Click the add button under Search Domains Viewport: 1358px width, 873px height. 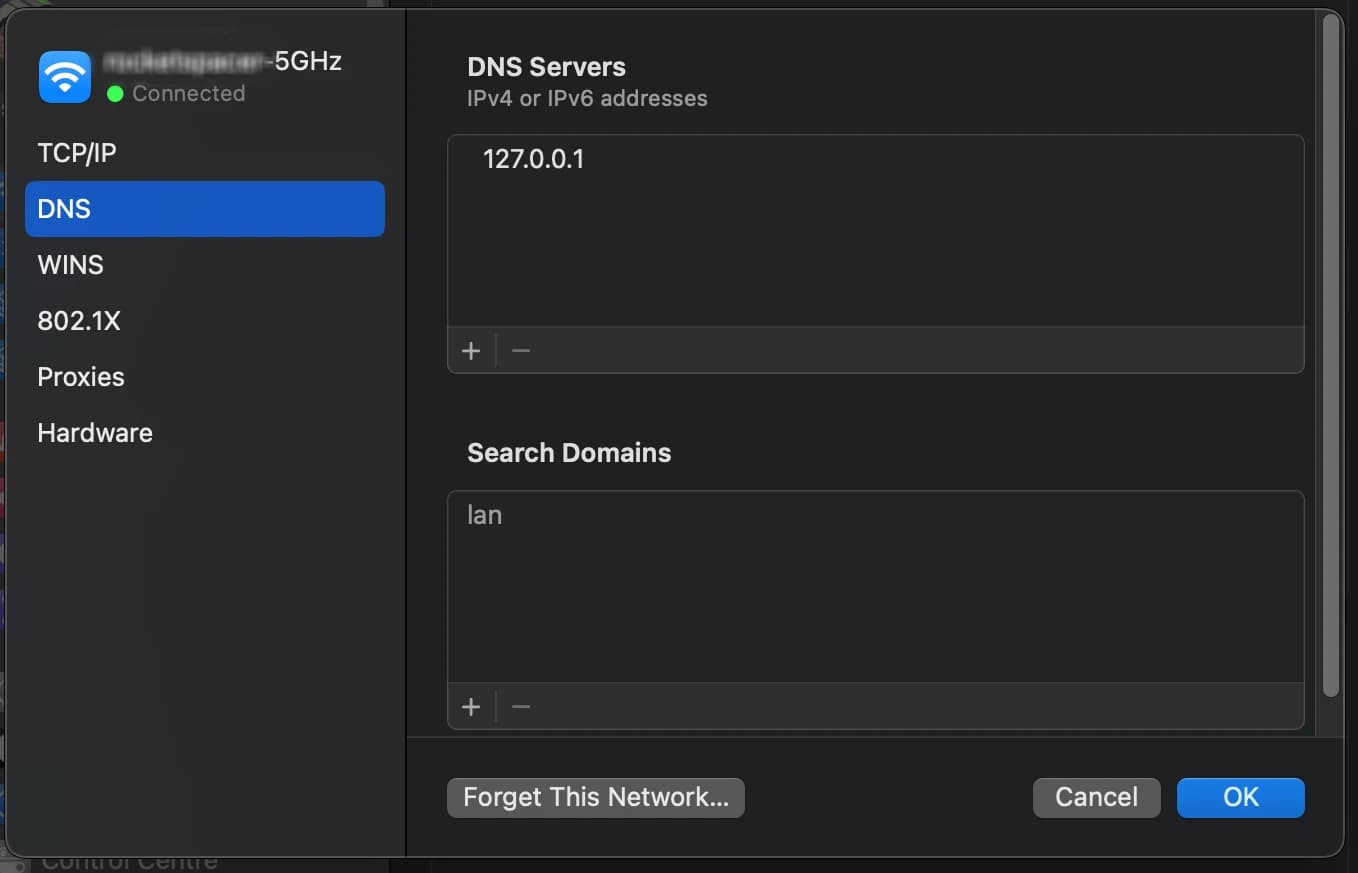471,706
